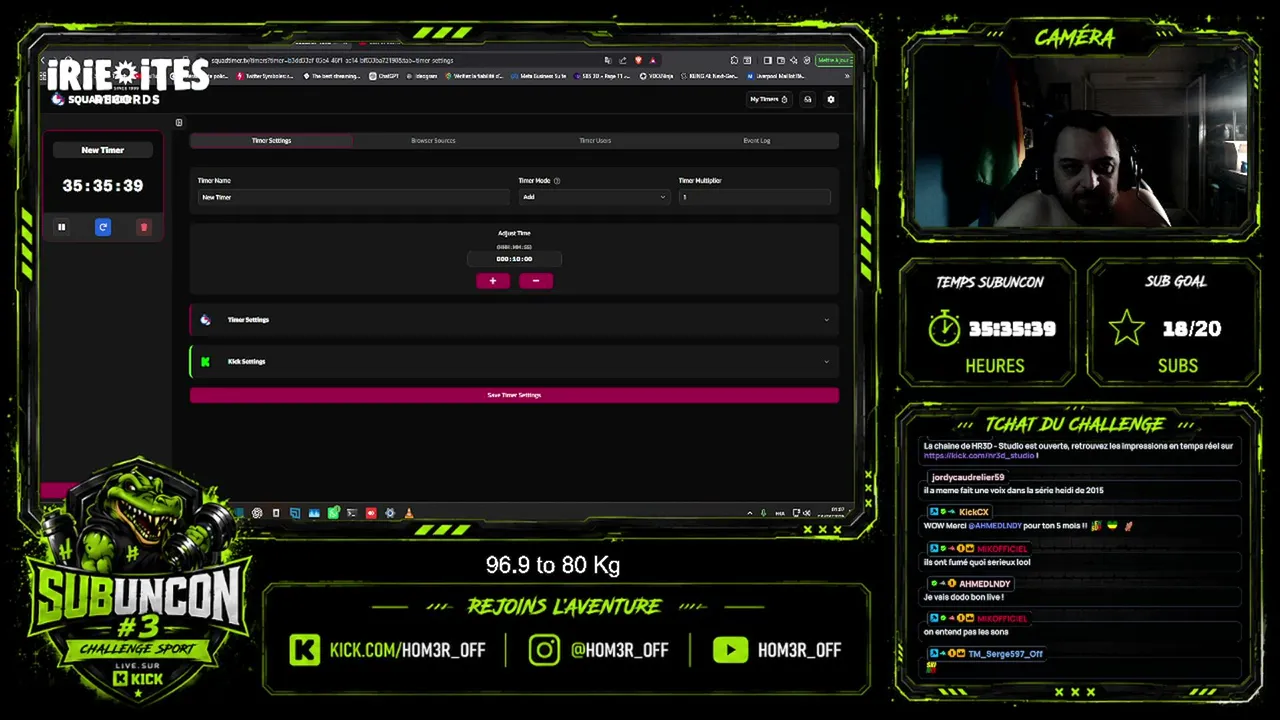This screenshot has height=720, width=1280.
Task: Click the browser address bar
Action: tap(400, 60)
